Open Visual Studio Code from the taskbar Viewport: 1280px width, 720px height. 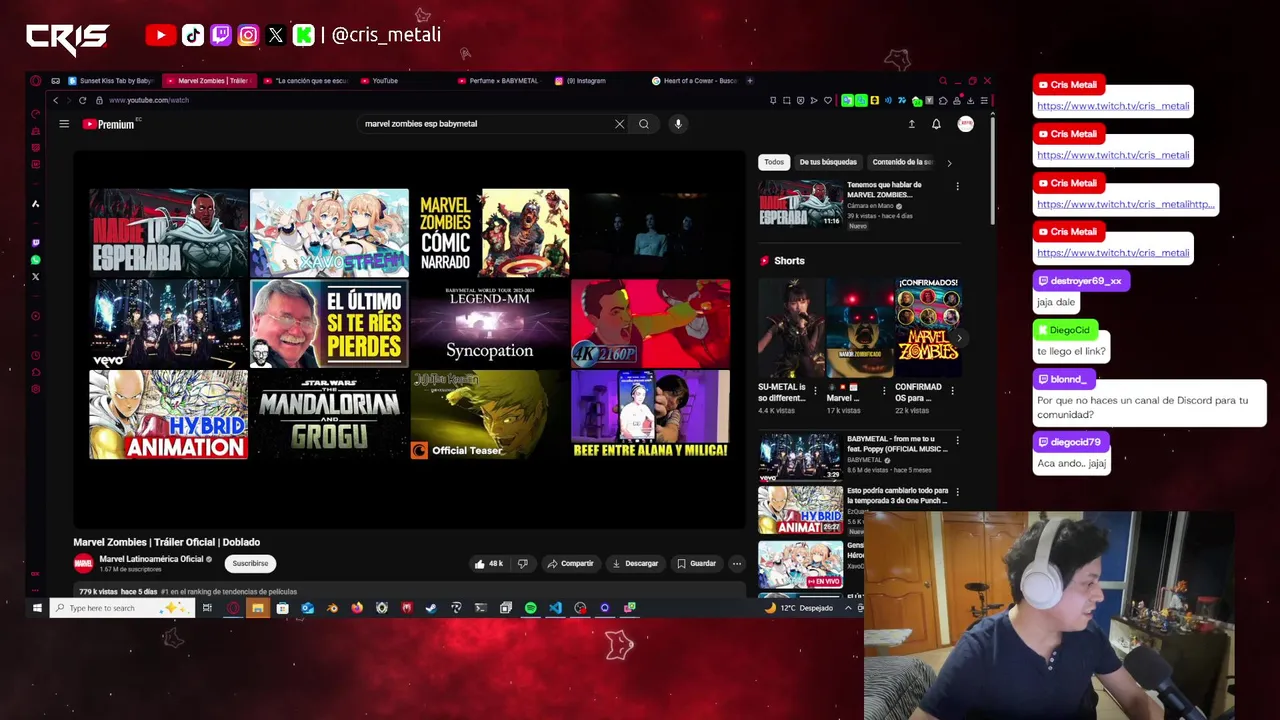tap(555, 608)
